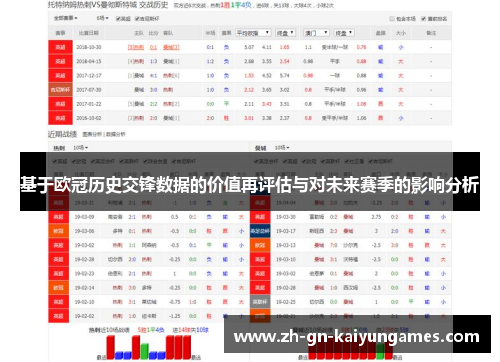Click the 英超 badge for 2018-10-30 match
Viewport: 500px width, 362px height.
click(60, 47)
